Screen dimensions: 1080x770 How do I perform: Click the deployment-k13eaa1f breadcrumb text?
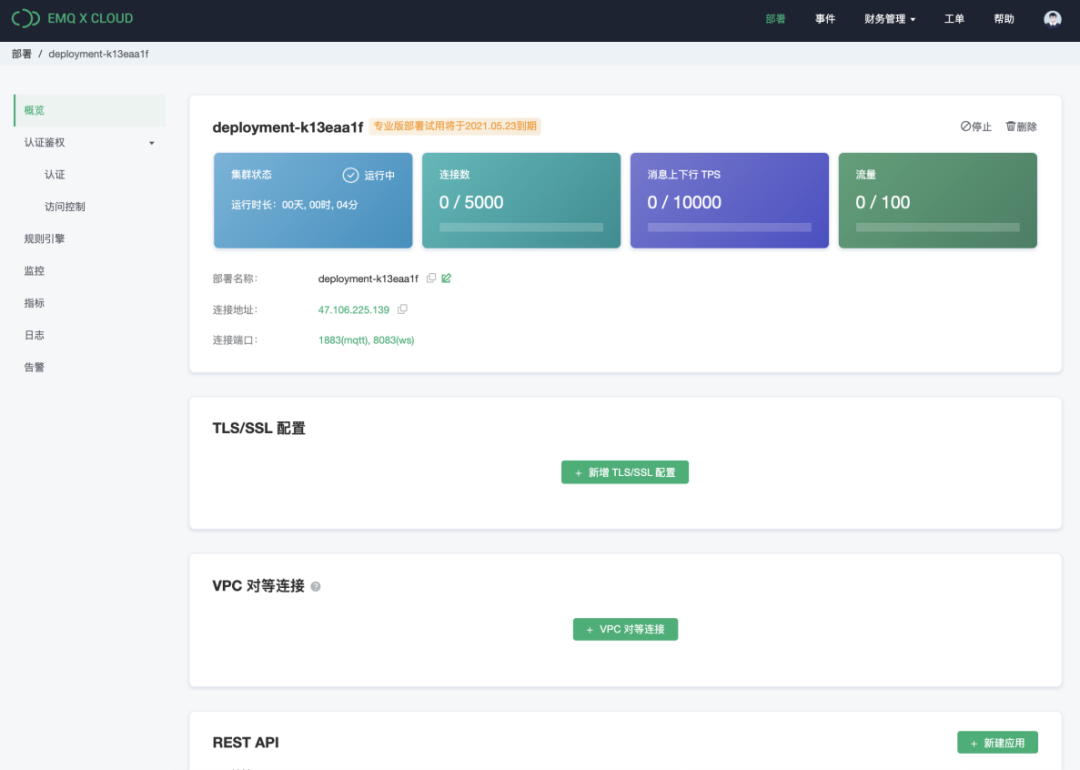click(98, 54)
